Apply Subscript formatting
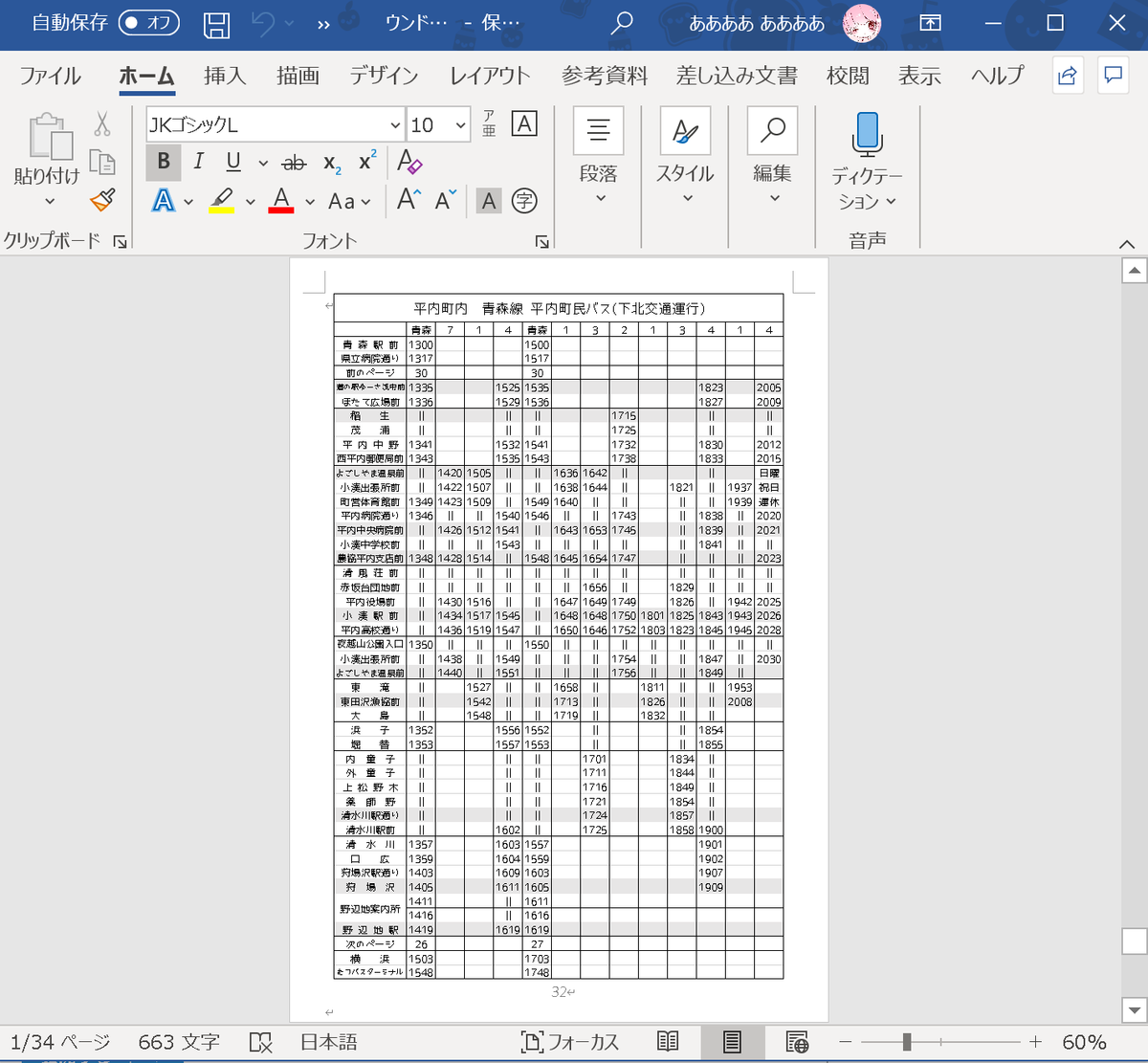1148x1063 pixels. (331, 163)
